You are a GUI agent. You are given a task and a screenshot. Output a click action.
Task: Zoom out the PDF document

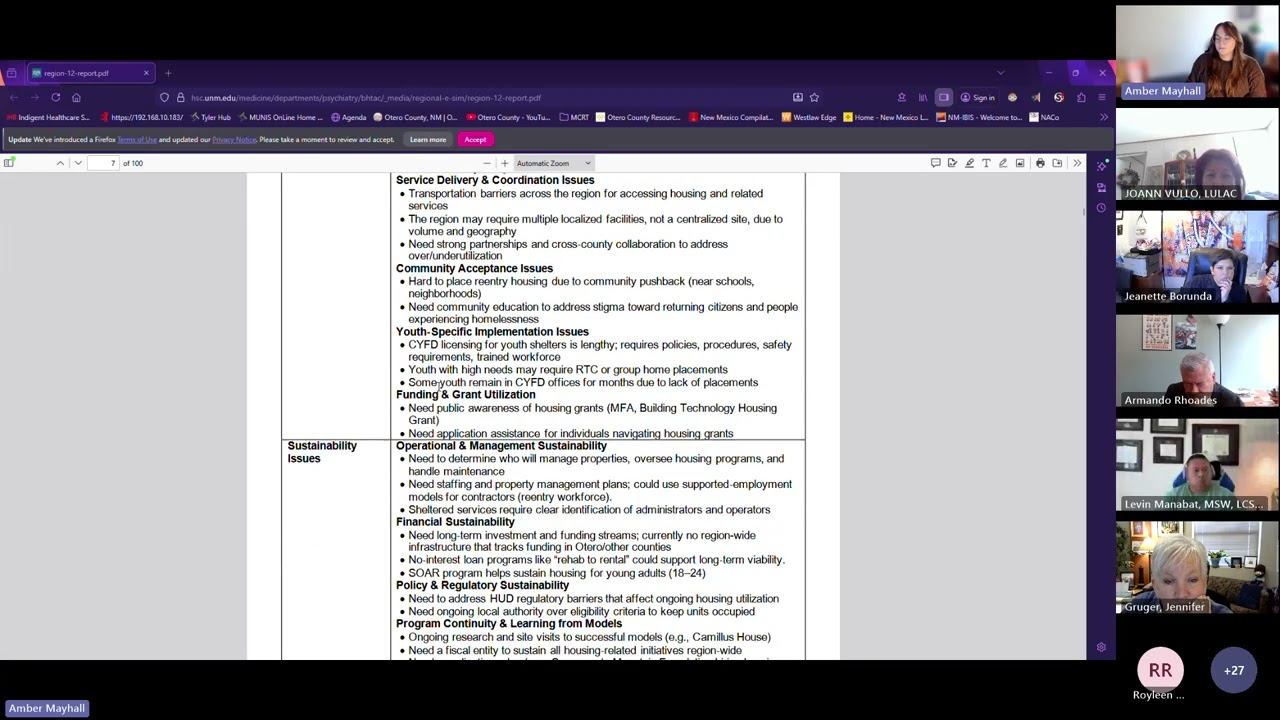pos(487,163)
